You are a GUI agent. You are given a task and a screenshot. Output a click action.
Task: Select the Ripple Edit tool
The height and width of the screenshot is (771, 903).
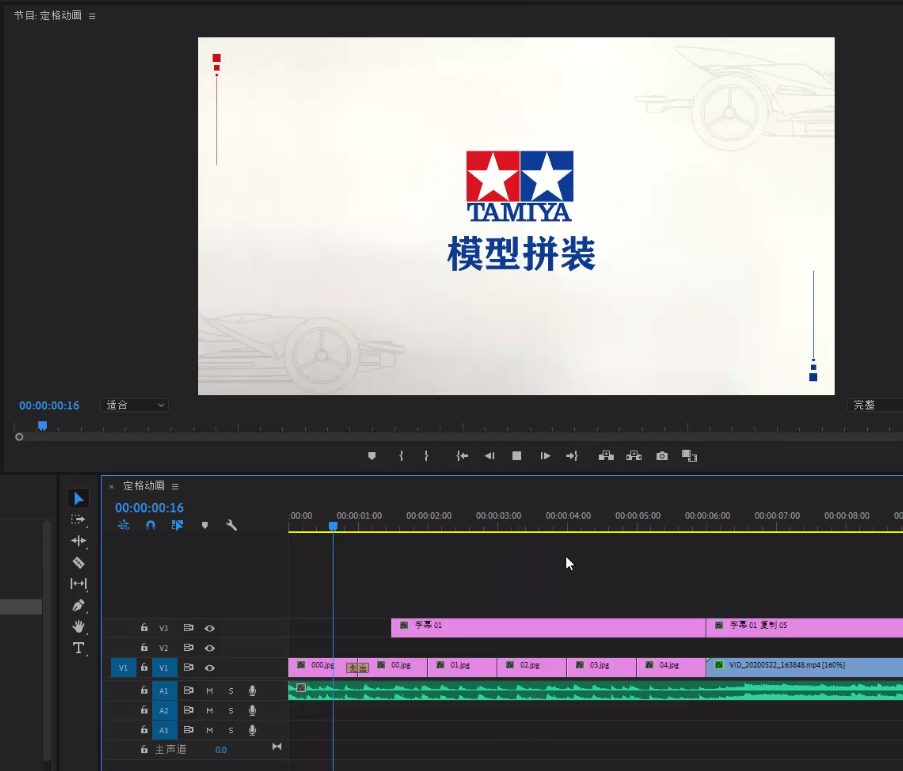click(79, 541)
